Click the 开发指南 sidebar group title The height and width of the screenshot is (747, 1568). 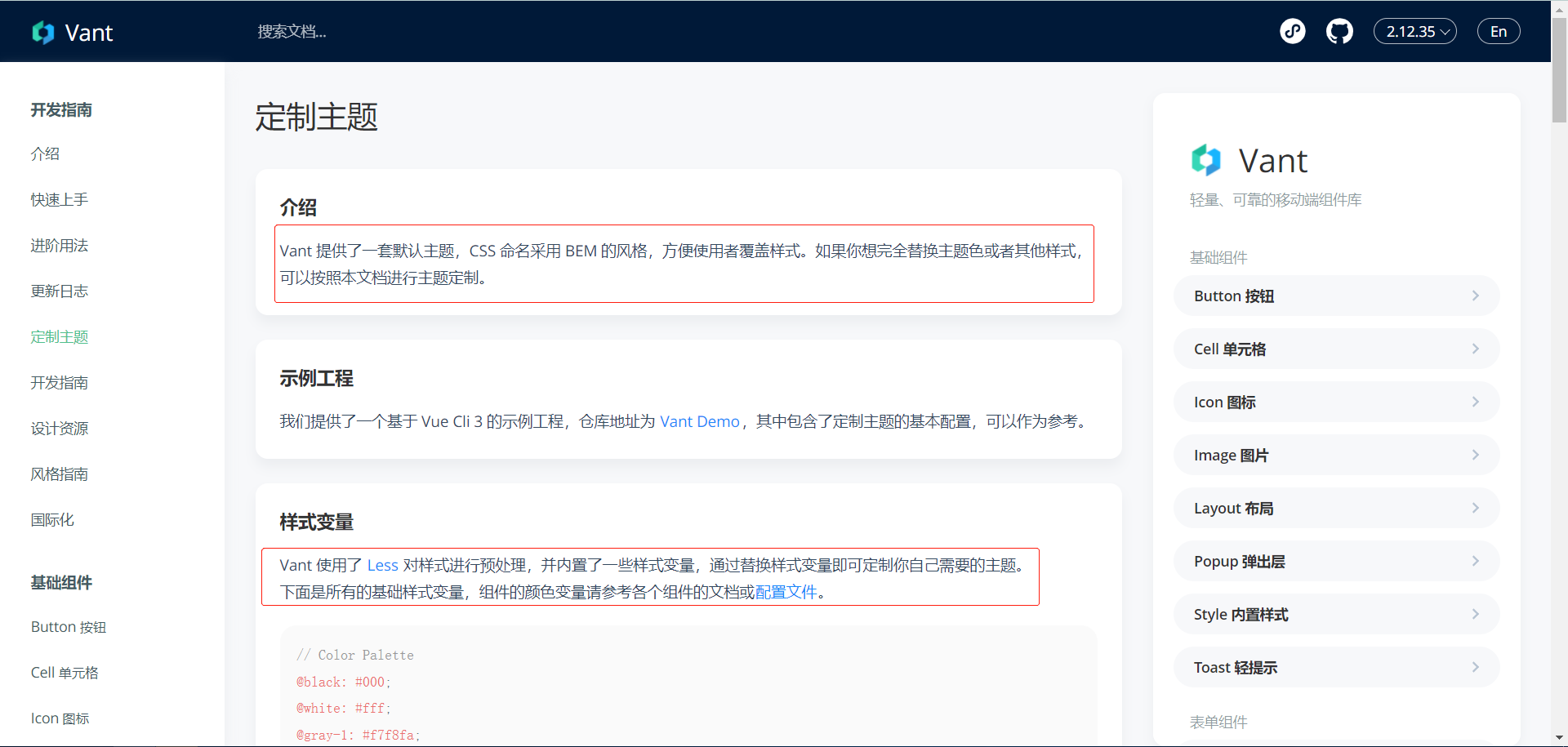point(61,109)
